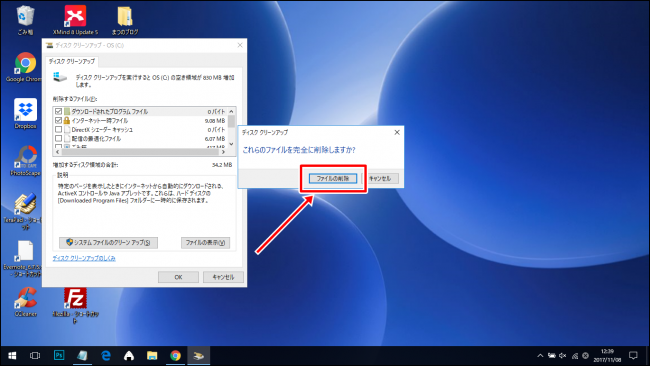650x366 pixels.
Task: Select the 6.07 MB size value
Action: [x=215, y=138]
